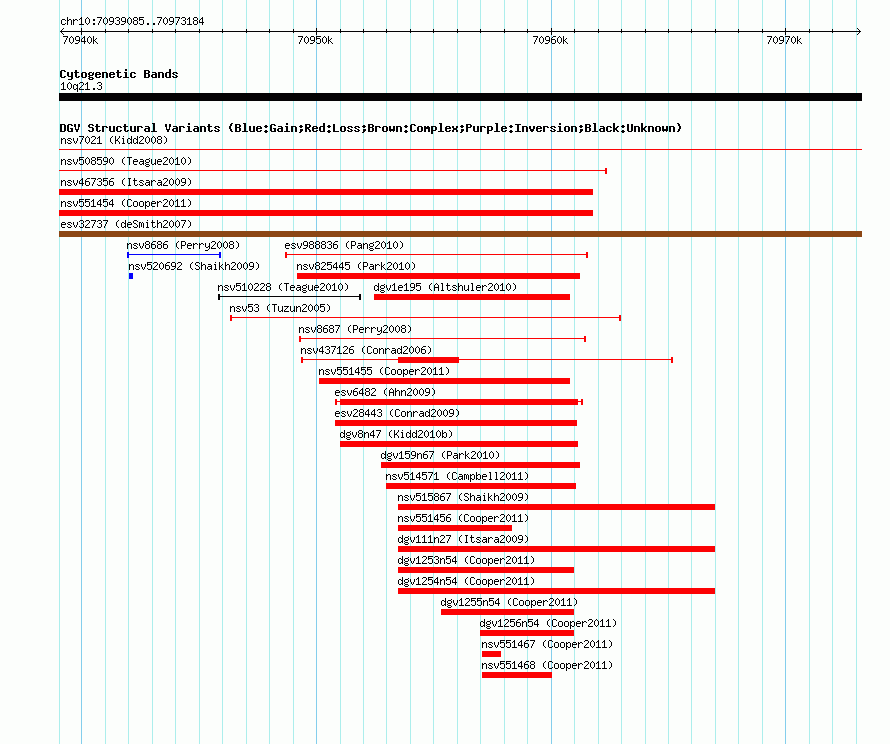Click the nsv7021 (Kidd2008) variant label
The image size is (890, 744).
pos(114,140)
